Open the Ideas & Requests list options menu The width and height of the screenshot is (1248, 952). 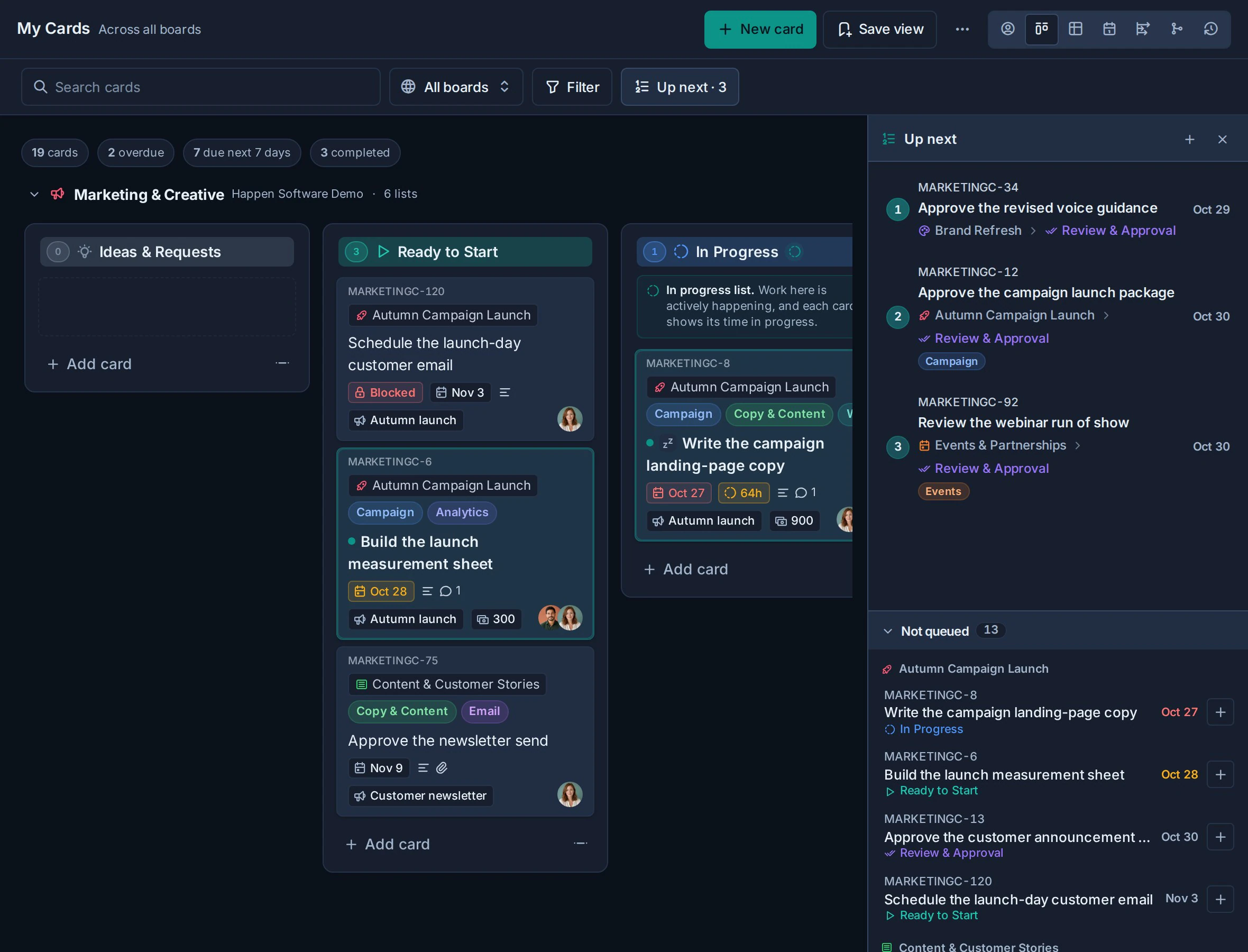click(282, 363)
